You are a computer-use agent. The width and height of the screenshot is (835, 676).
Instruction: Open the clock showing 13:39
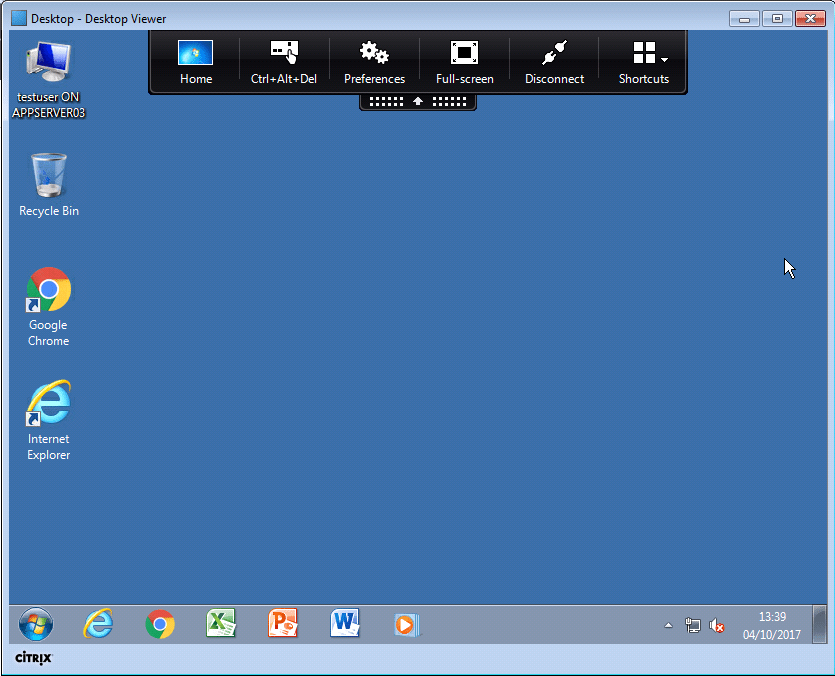click(x=772, y=625)
